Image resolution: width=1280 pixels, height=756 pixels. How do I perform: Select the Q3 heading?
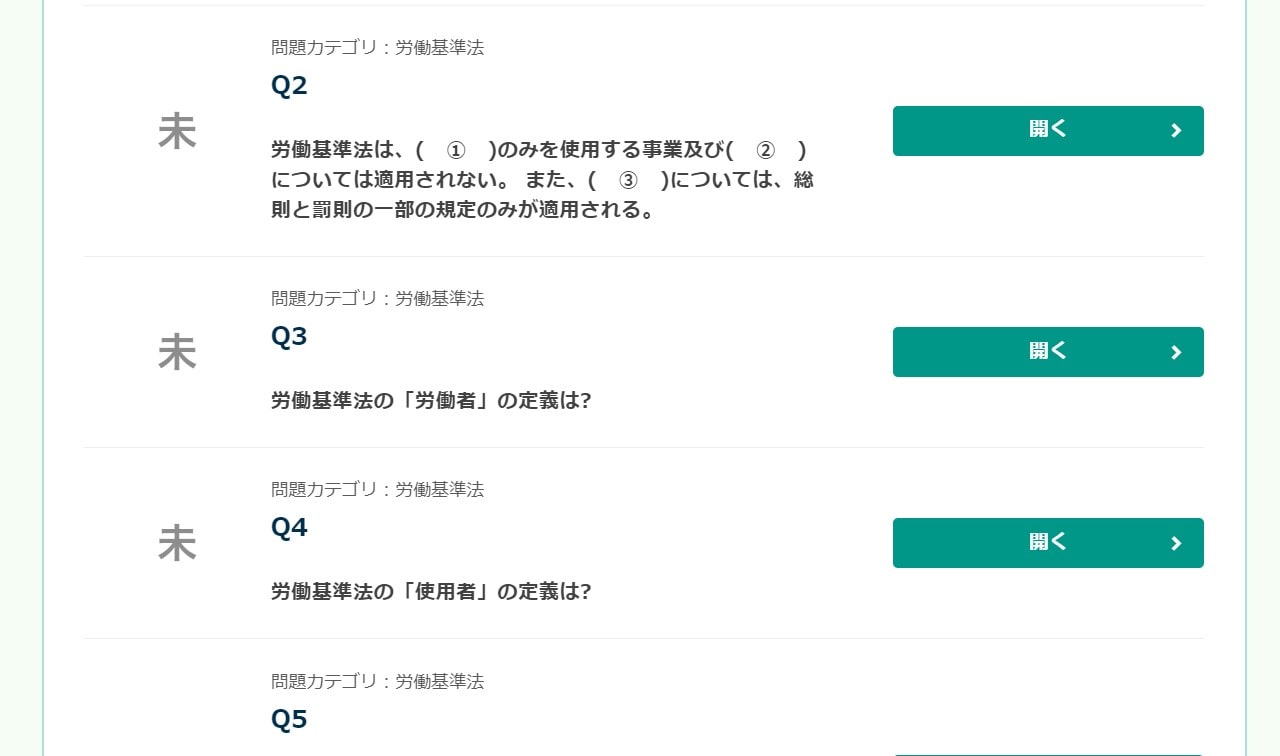pos(289,337)
